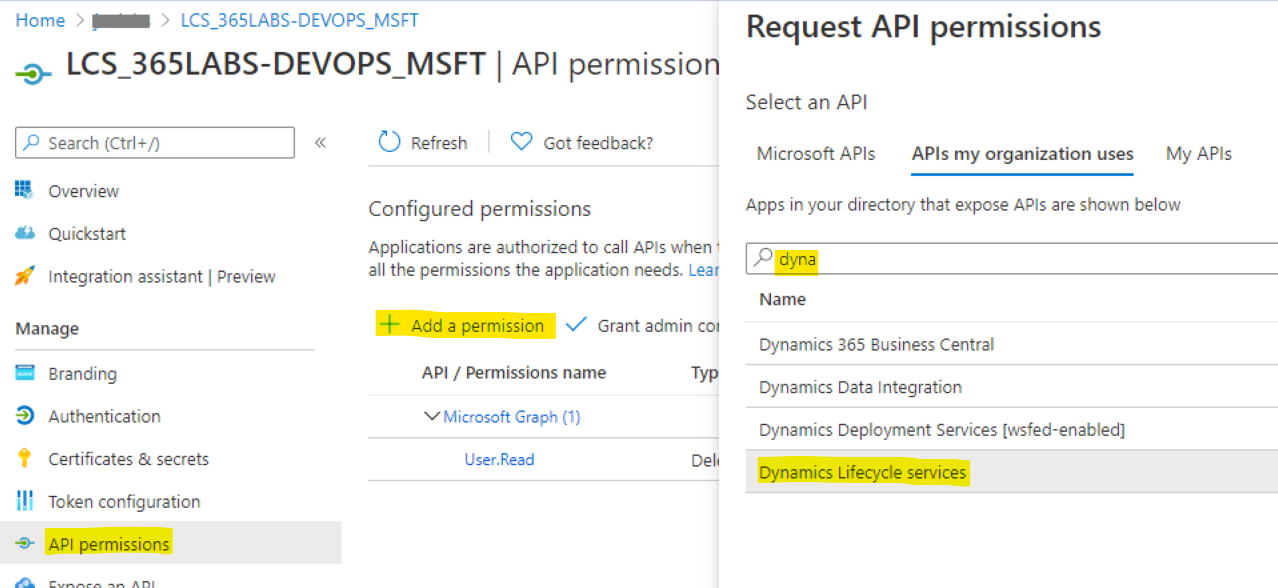Open Certificates & secrets page

click(128, 459)
